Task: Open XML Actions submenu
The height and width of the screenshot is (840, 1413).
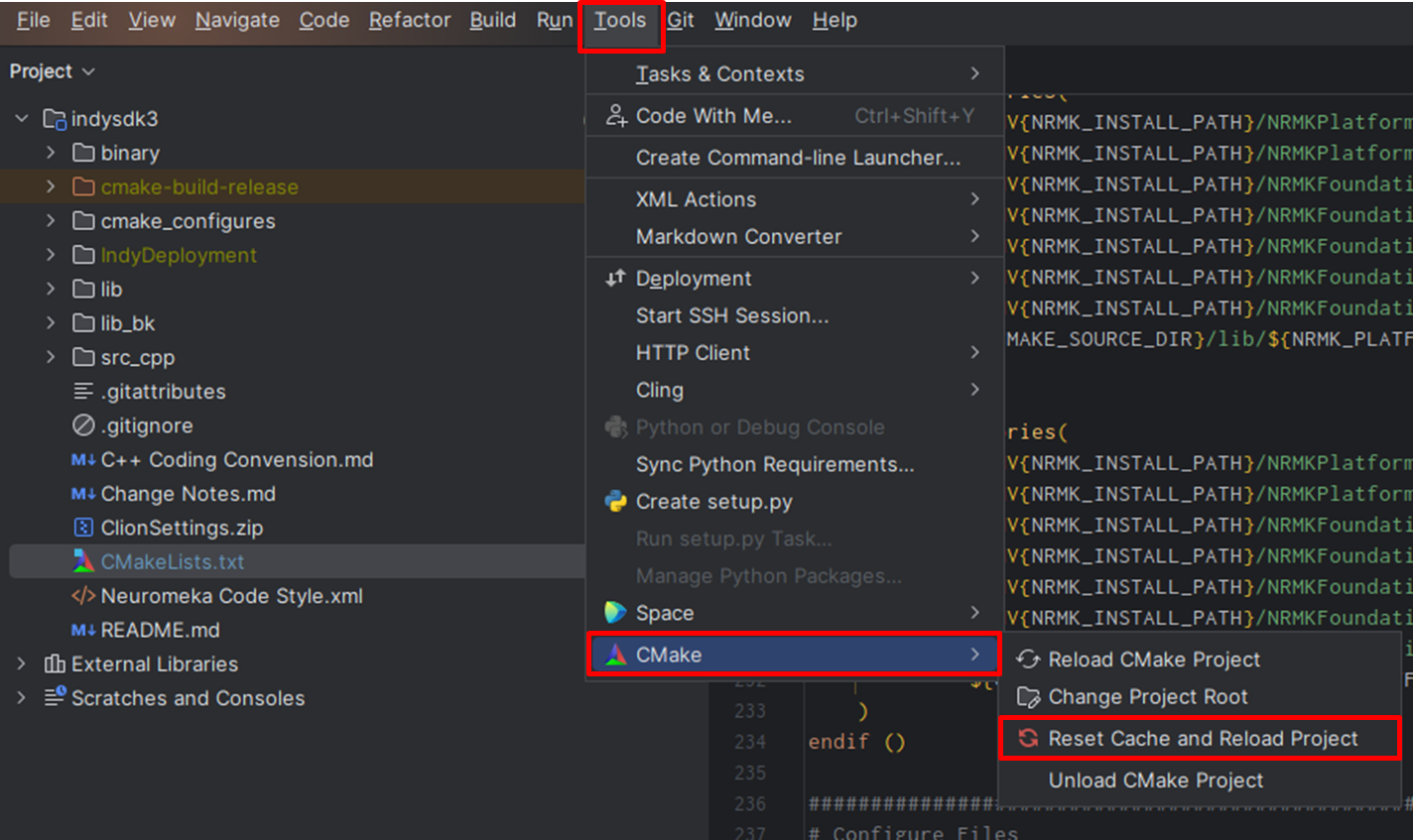Action: (794, 199)
